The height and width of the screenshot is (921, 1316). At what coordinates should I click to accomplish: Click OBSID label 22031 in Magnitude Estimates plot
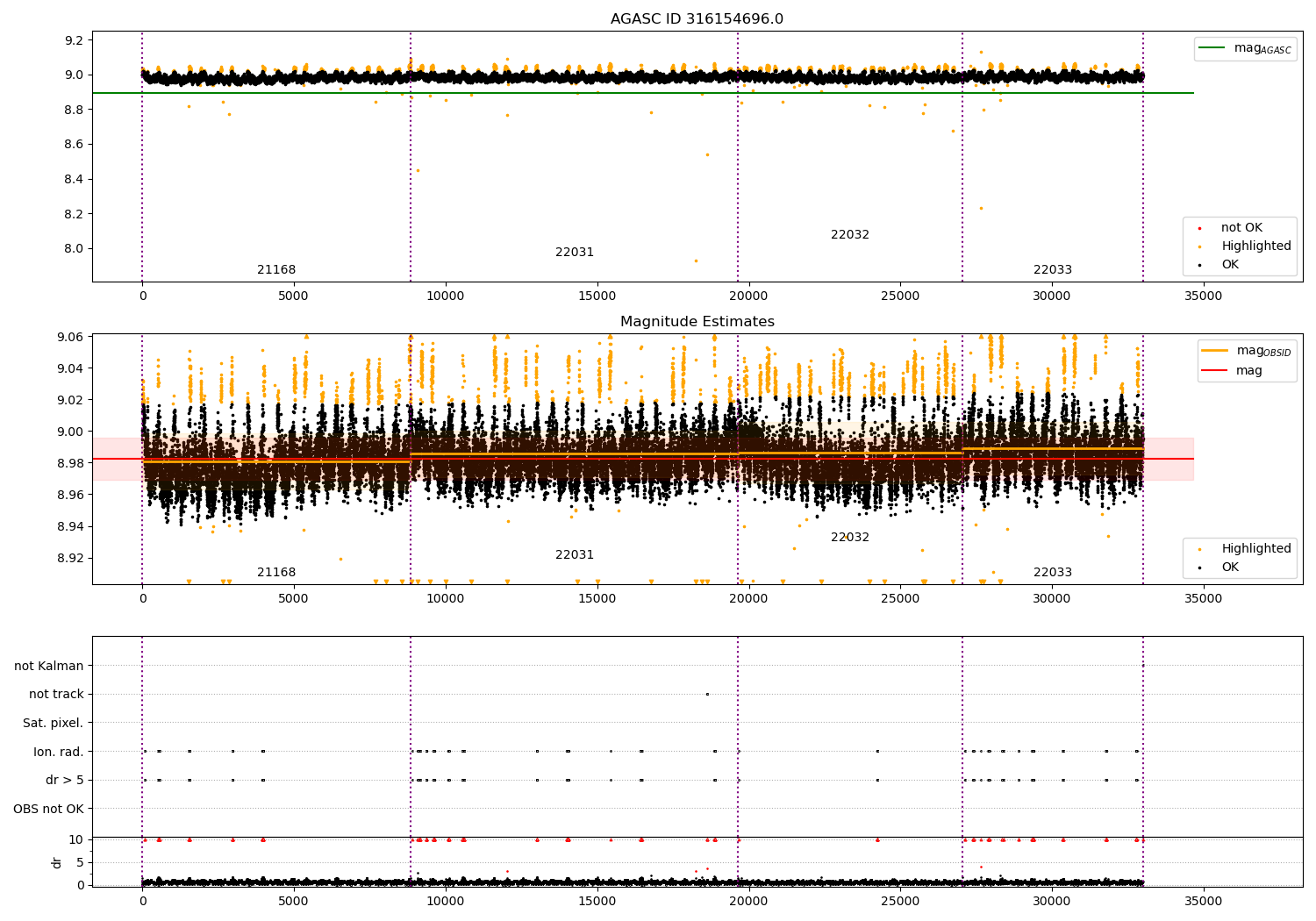(x=575, y=555)
